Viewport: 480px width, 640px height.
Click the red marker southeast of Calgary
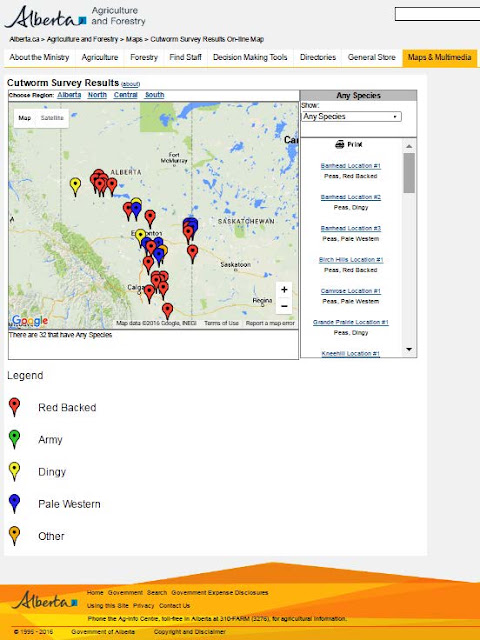click(167, 311)
